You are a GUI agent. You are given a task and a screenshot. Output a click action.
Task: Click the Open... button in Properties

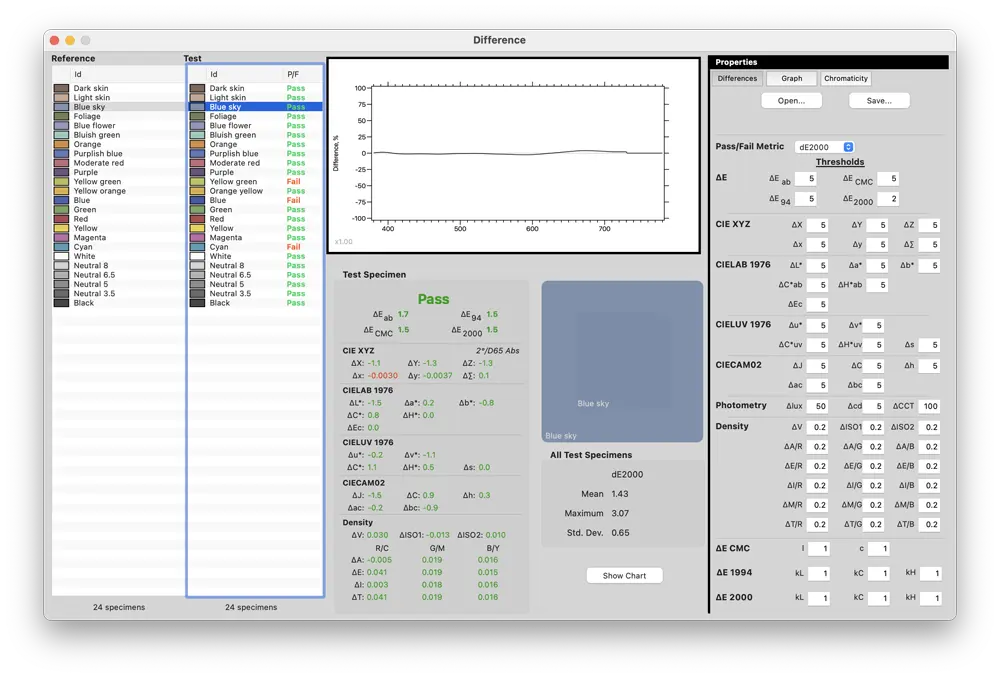791,100
